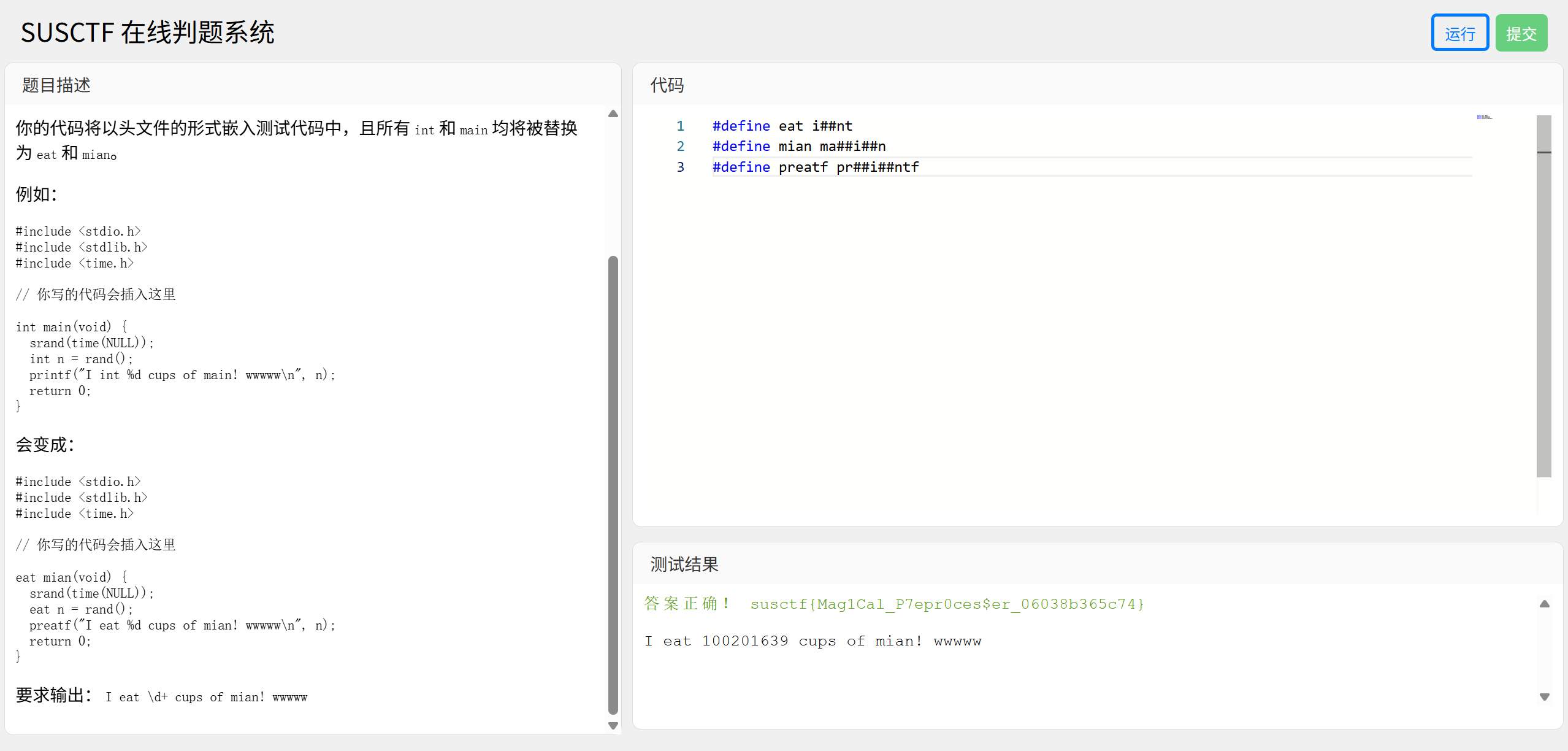Click the 测试结果 panel header
The height and width of the screenshot is (751, 1568).
pos(684,564)
